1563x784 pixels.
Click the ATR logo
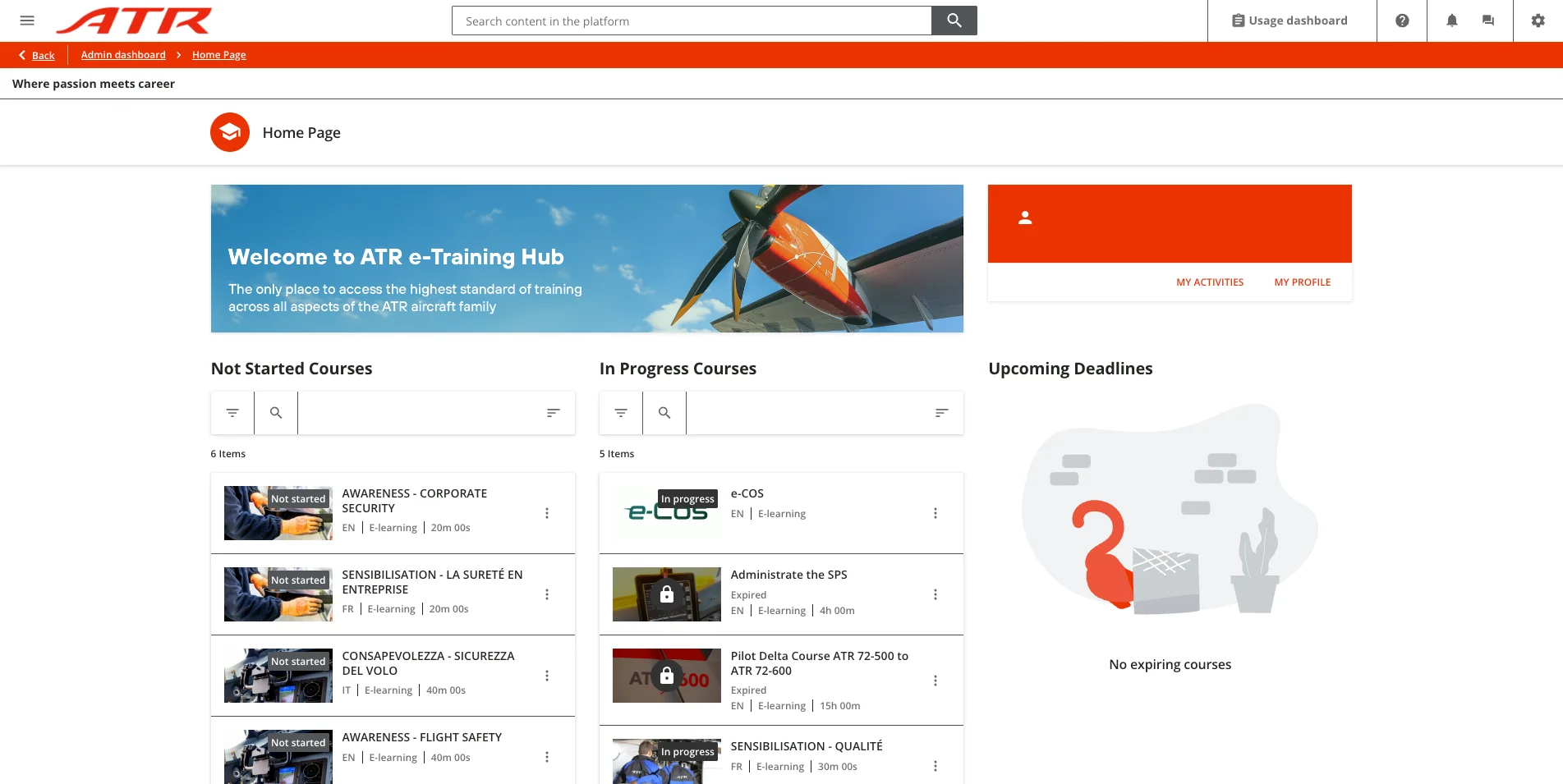(x=134, y=21)
